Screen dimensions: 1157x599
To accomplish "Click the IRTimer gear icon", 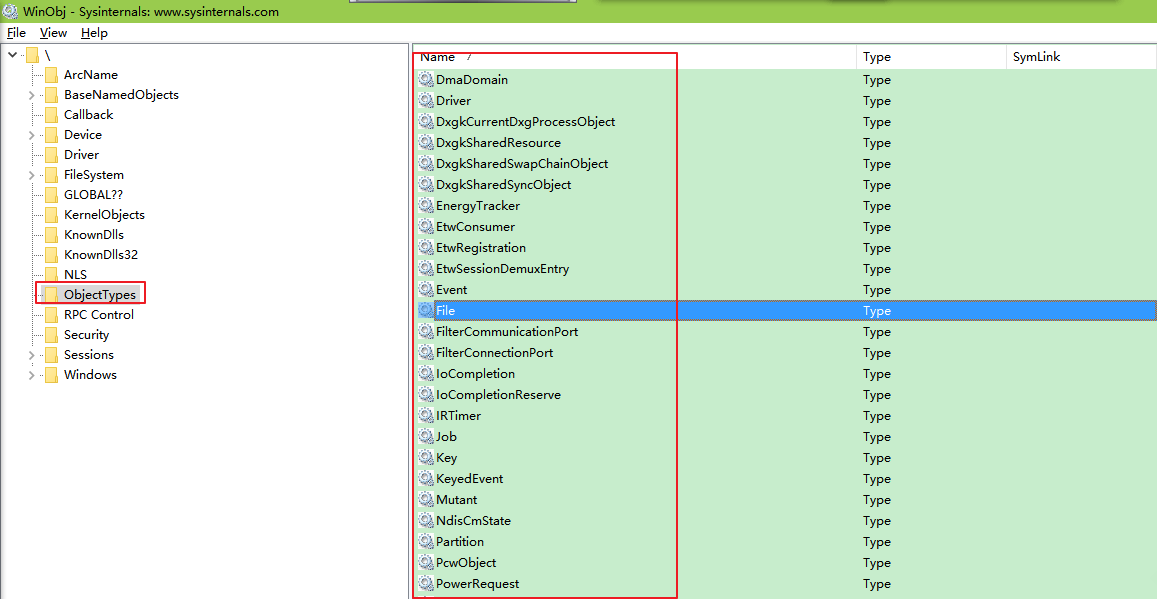I will pos(426,416).
